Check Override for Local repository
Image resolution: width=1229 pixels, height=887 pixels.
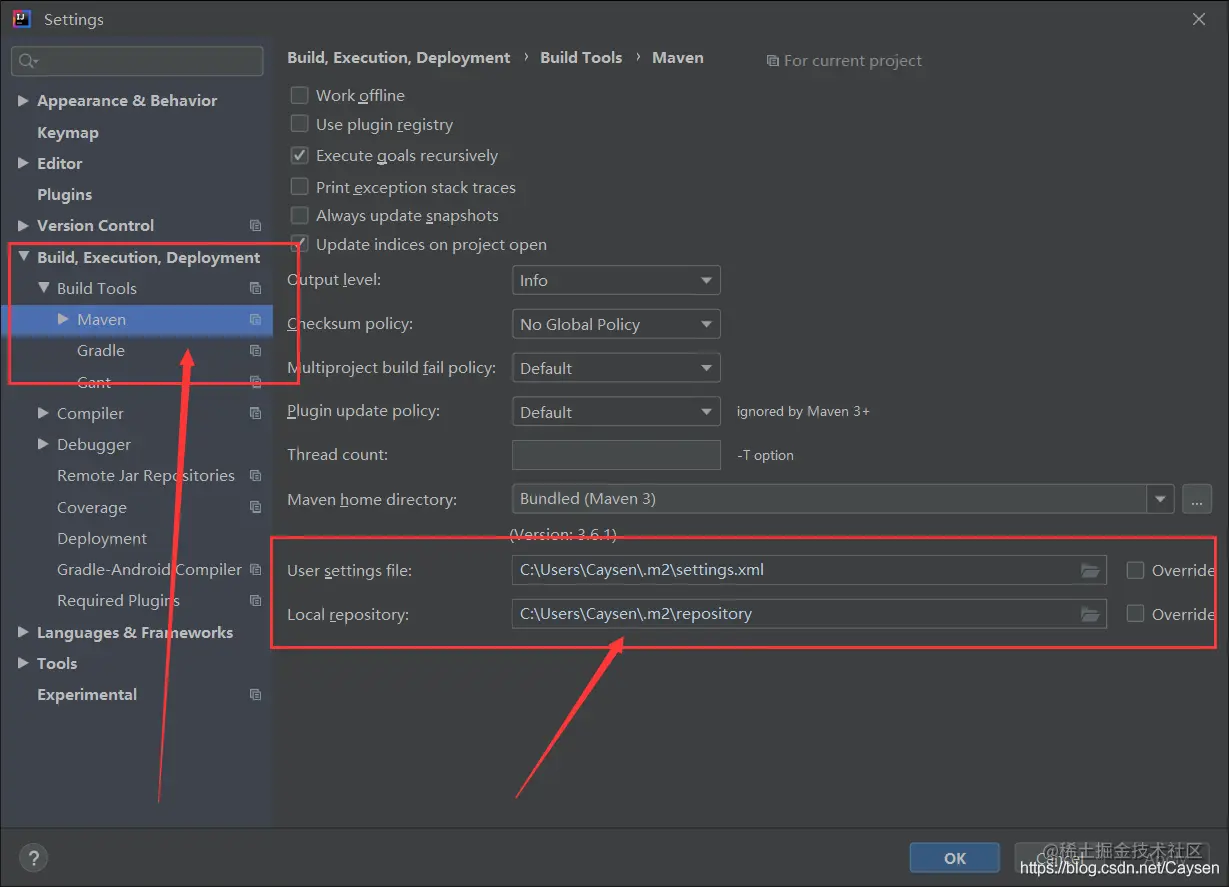1135,614
